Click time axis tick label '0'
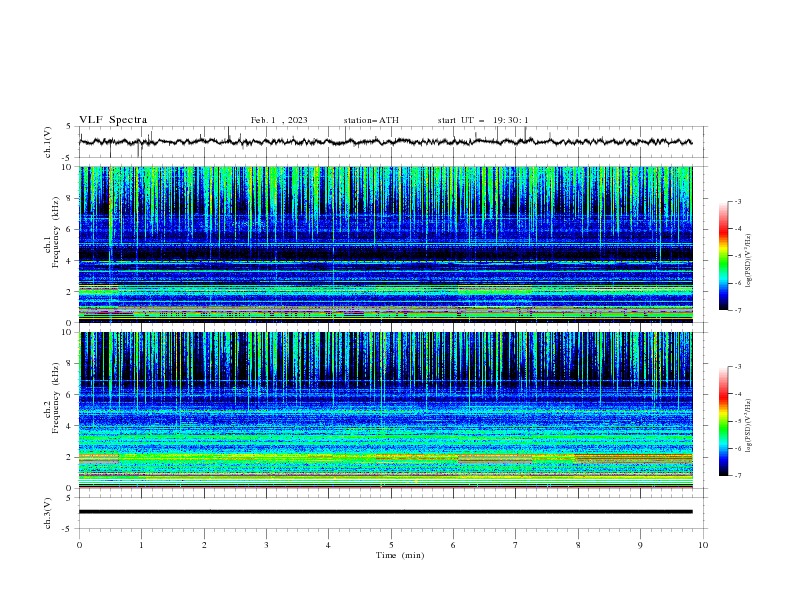 [x=79, y=545]
